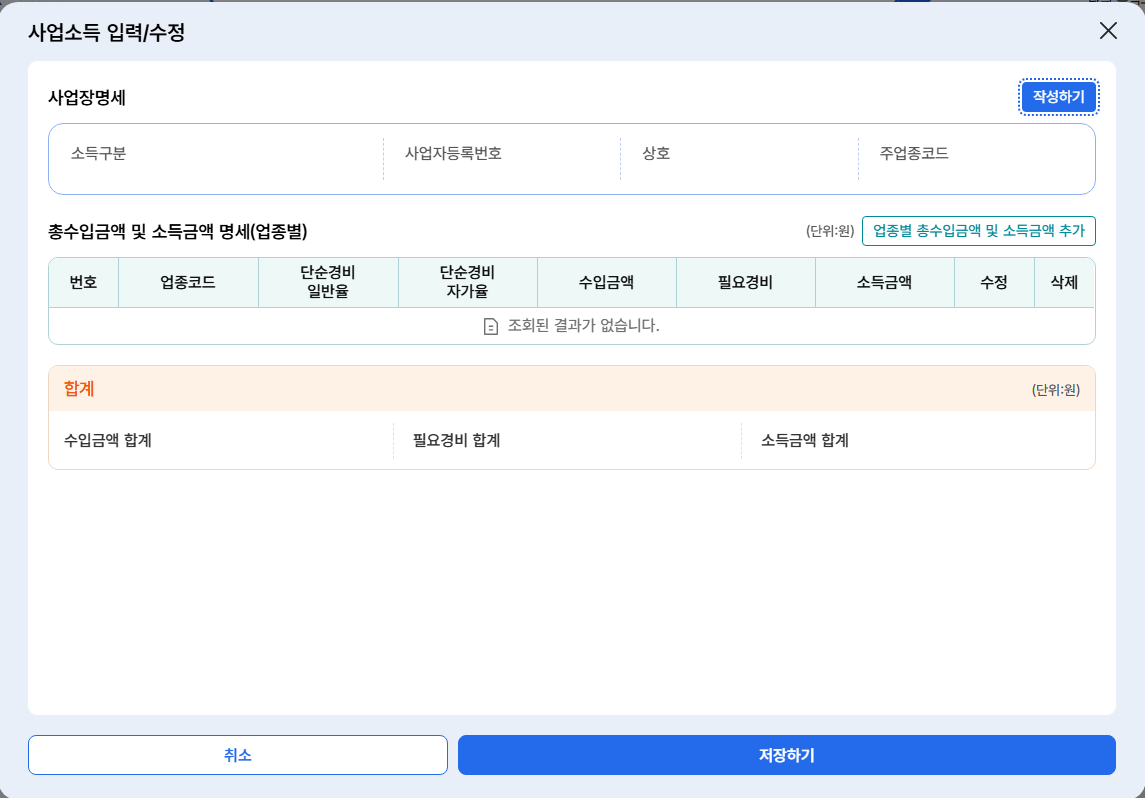Select the 업종코드 column header
The width and height of the screenshot is (1145, 798).
click(188, 283)
